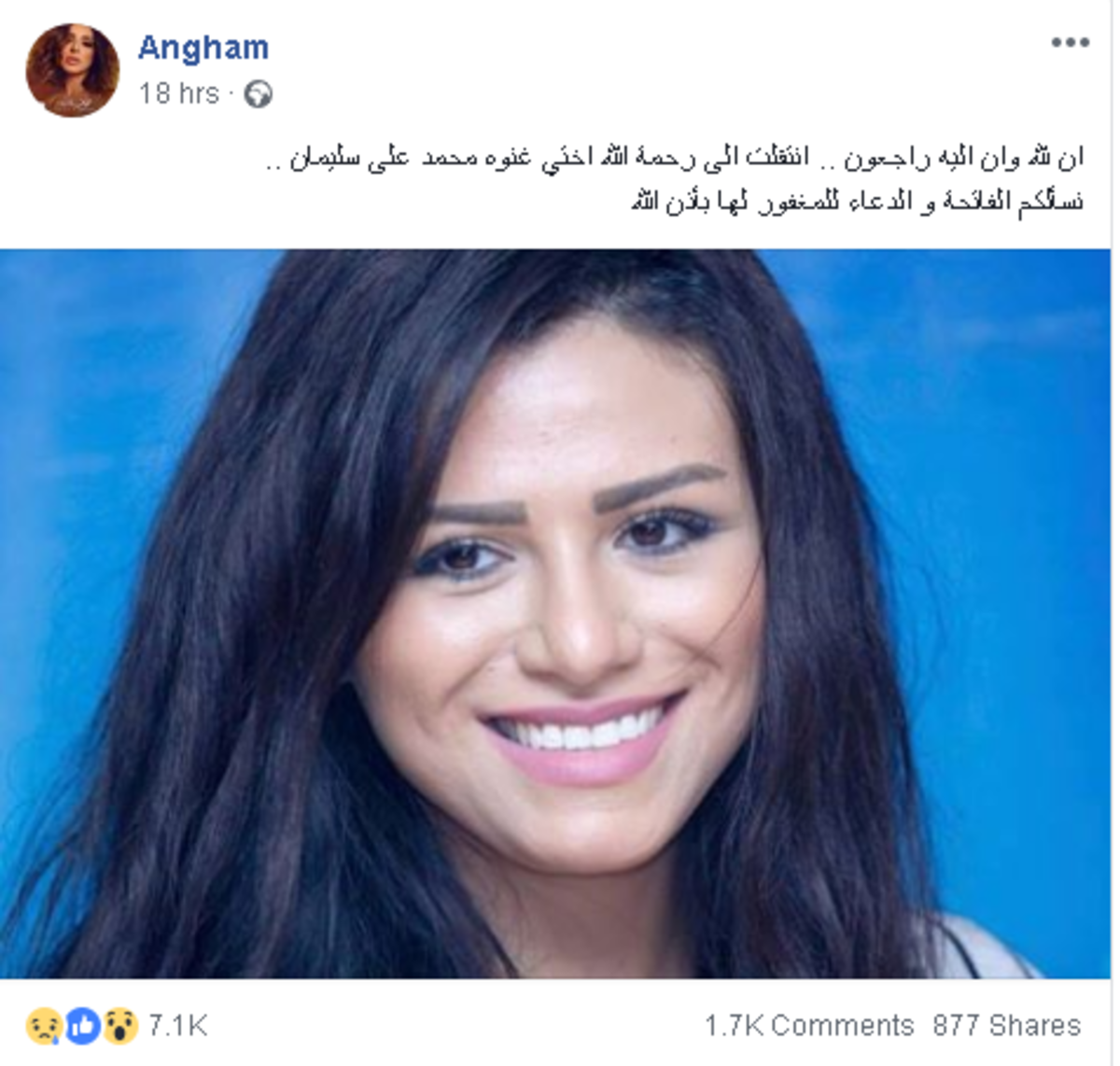Image resolution: width=1120 pixels, height=1066 pixels.
Task: Click the public globe audience icon
Action: (258, 94)
